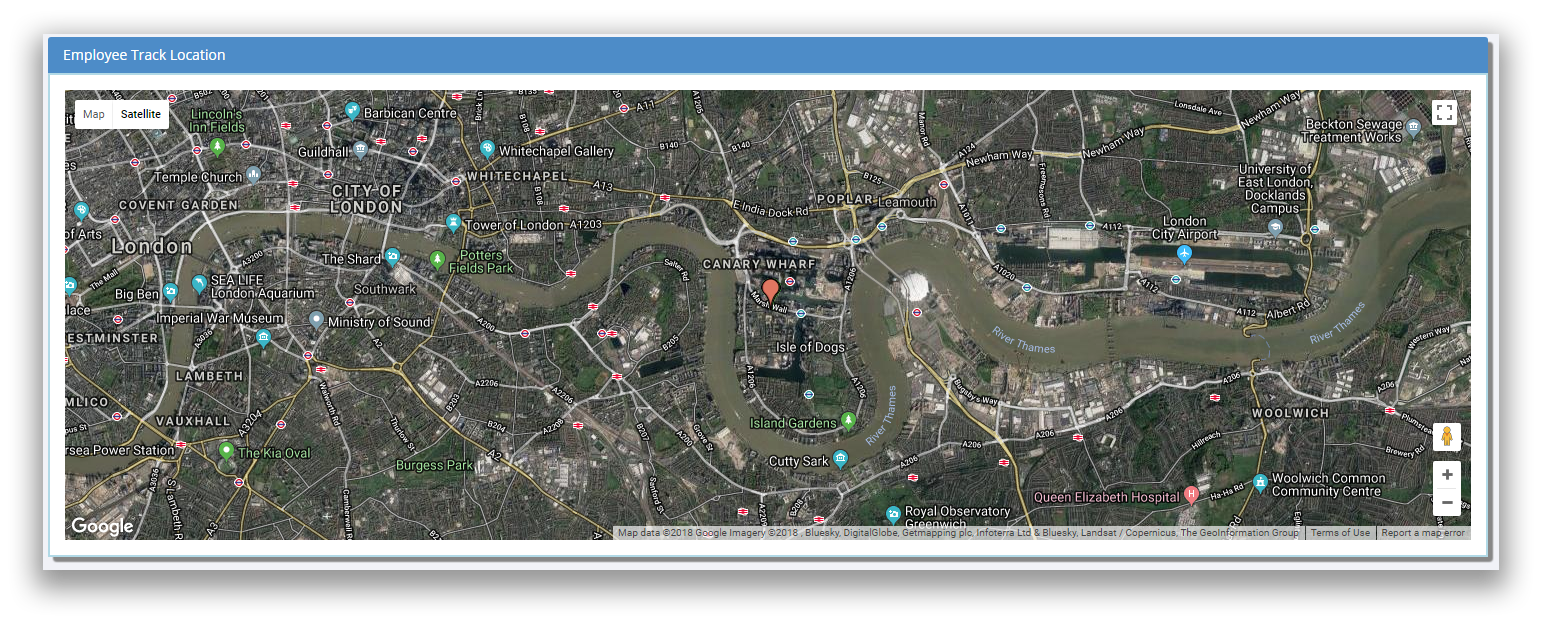The width and height of the screenshot is (1548, 642).
Task: Click the red employee location marker
Action: click(770, 292)
